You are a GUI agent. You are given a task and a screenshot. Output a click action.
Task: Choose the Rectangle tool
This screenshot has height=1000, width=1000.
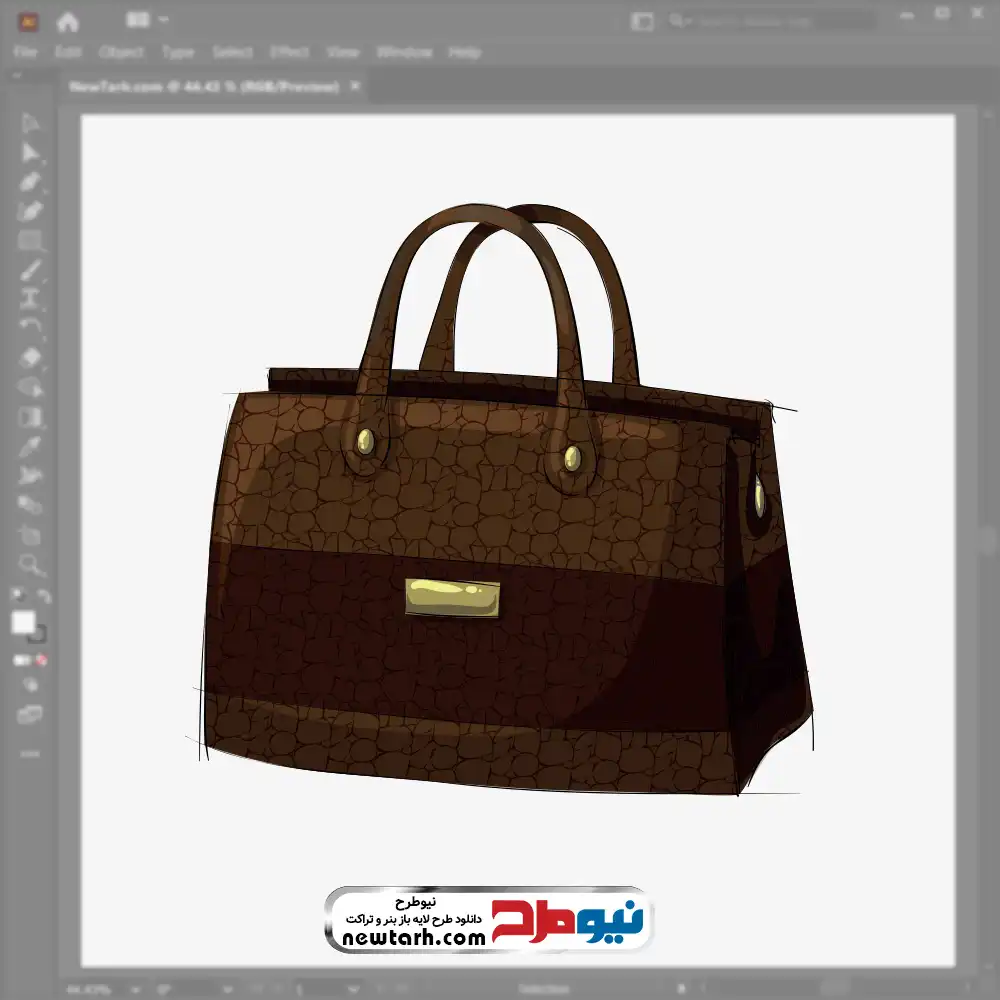point(30,240)
